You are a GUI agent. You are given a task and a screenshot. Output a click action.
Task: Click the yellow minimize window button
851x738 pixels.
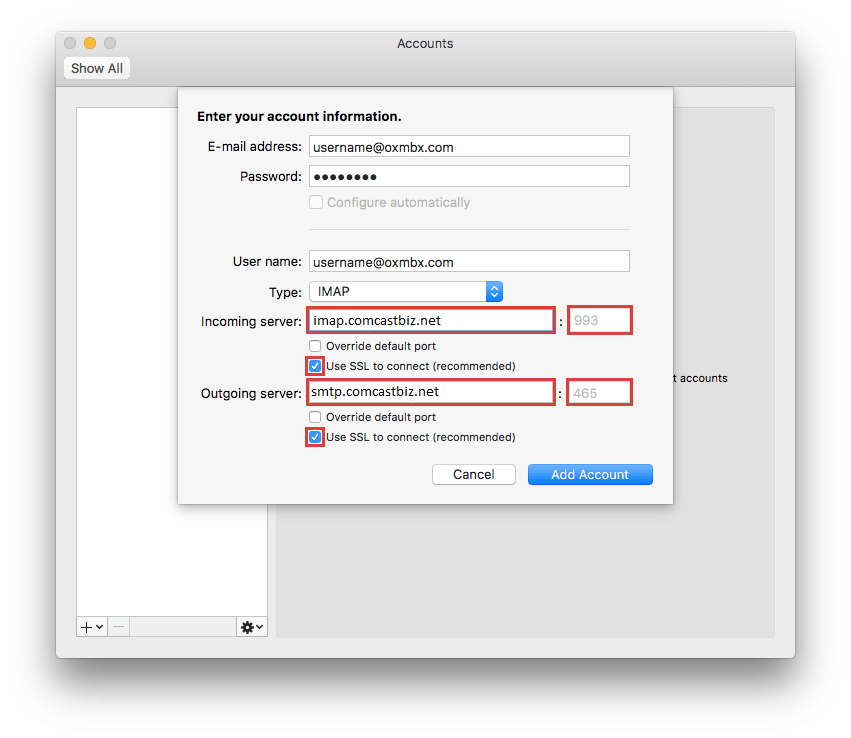click(x=90, y=43)
